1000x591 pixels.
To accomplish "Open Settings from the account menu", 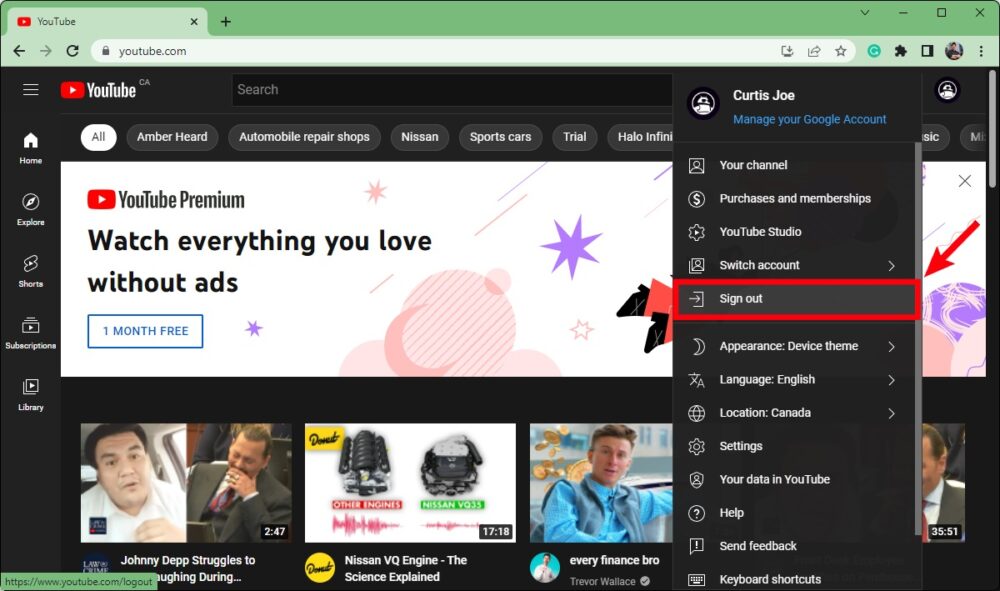I will [743, 445].
